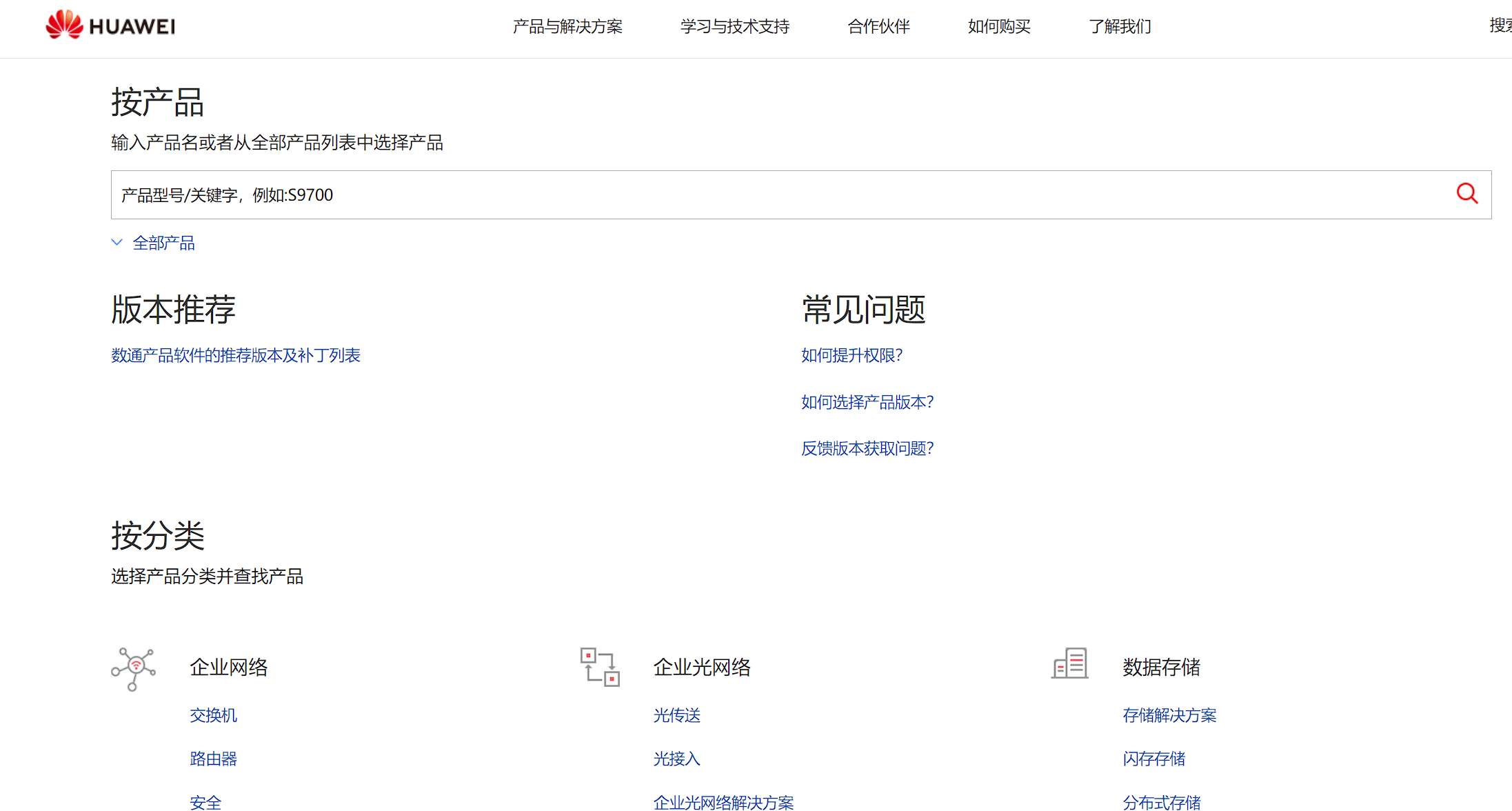Open 如何选择产品版本? FAQ link
Viewport: 1512px width, 811px height.
pyautogui.click(x=867, y=402)
